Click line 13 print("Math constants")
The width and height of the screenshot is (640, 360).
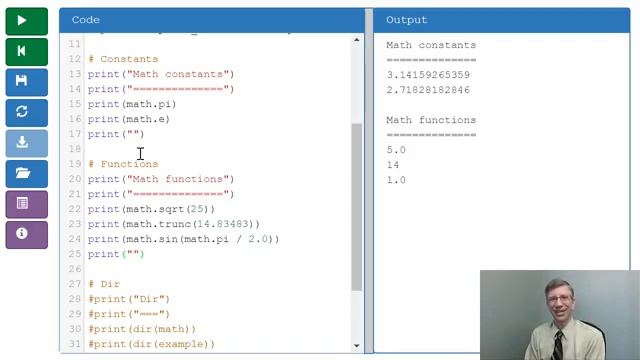[161, 74]
